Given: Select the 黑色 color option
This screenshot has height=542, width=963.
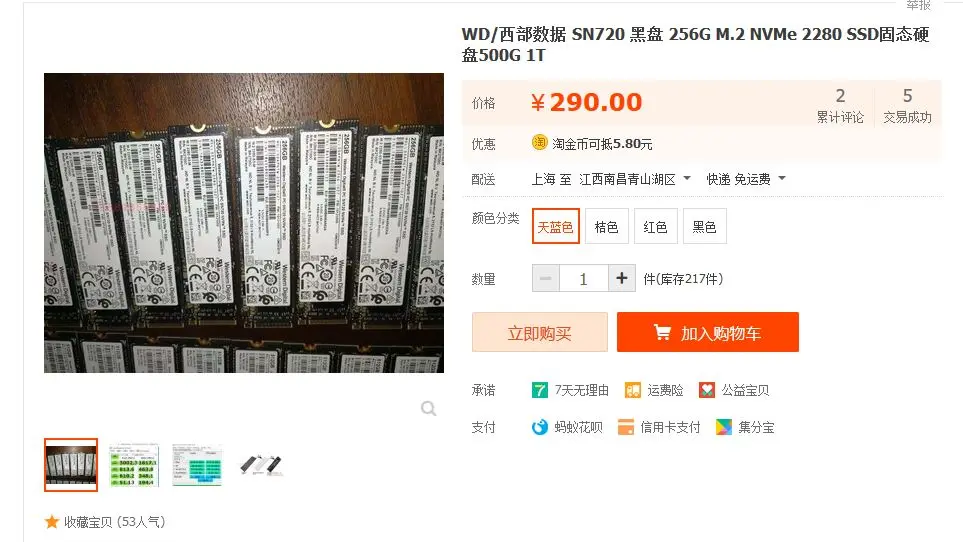Looking at the screenshot, I should click(704, 226).
